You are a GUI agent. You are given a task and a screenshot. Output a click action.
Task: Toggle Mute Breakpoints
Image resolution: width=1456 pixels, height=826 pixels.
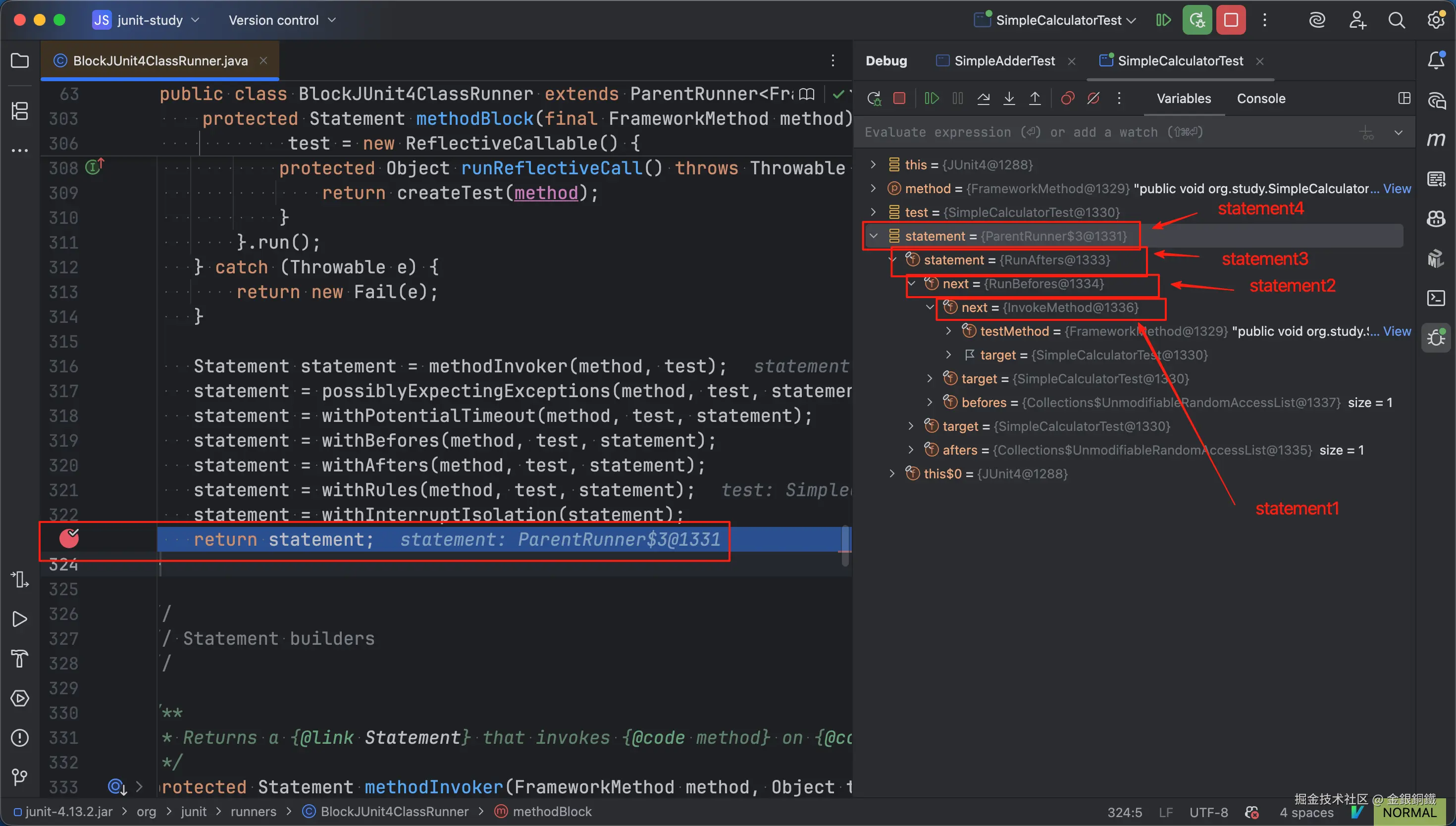[x=1093, y=99]
